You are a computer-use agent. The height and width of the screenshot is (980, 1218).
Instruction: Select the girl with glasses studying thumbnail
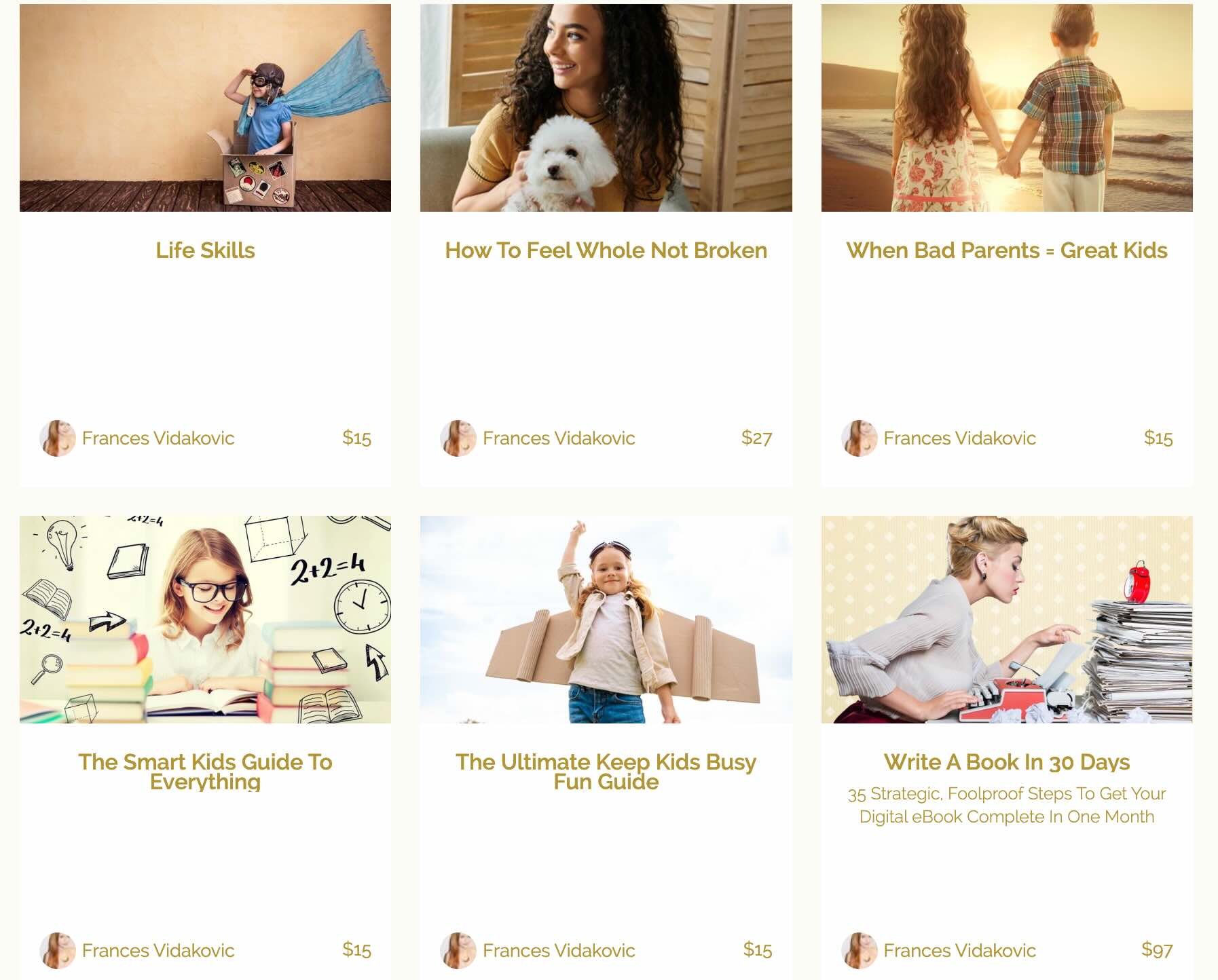pos(205,620)
